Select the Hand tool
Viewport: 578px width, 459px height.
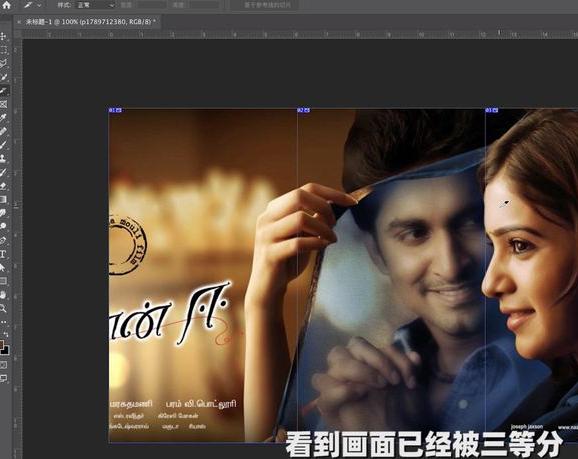pos(3,295)
